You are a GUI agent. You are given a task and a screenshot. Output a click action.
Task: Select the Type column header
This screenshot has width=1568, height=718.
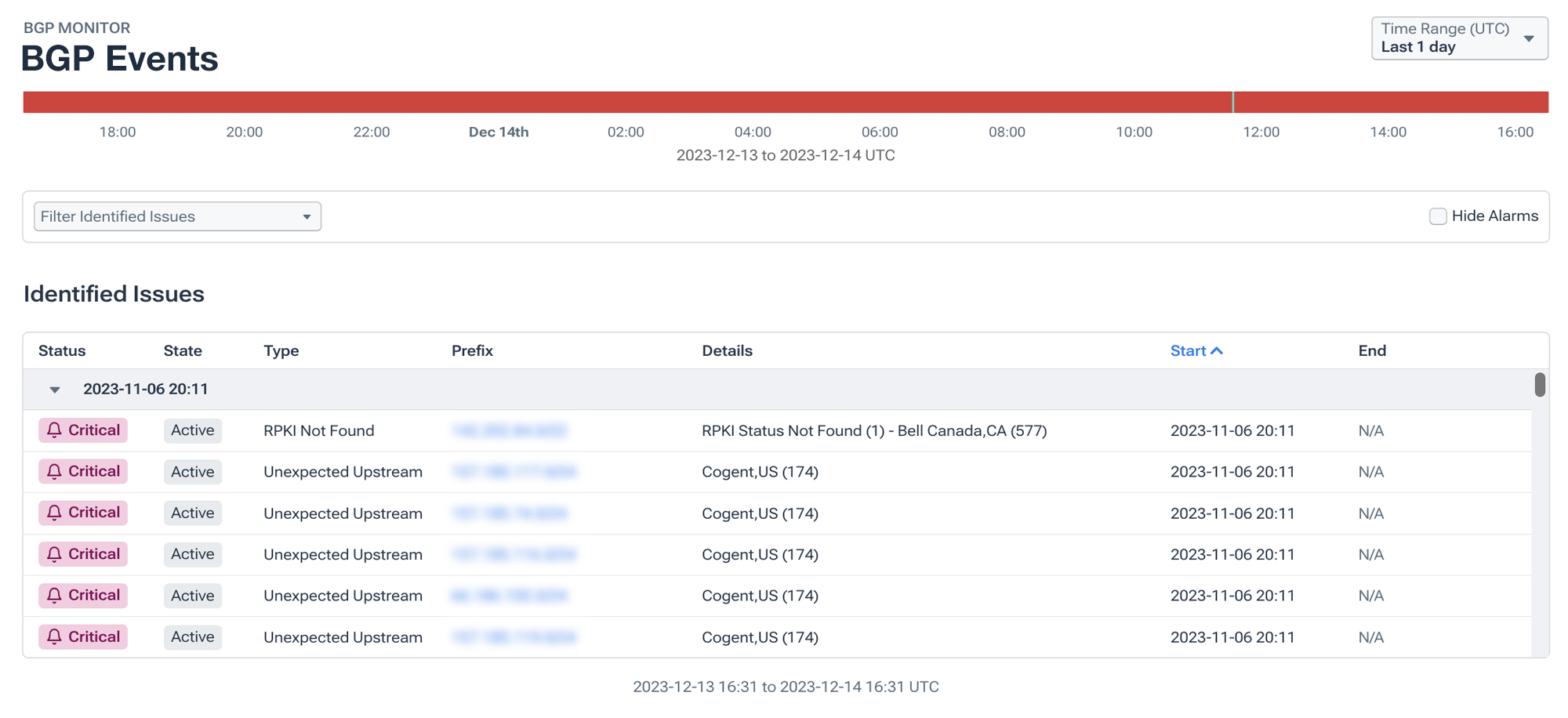(x=281, y=350)
